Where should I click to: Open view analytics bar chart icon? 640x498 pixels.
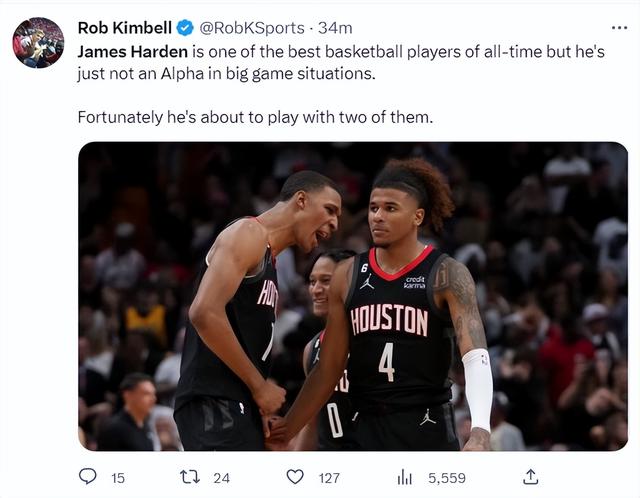tap(406, 477)
